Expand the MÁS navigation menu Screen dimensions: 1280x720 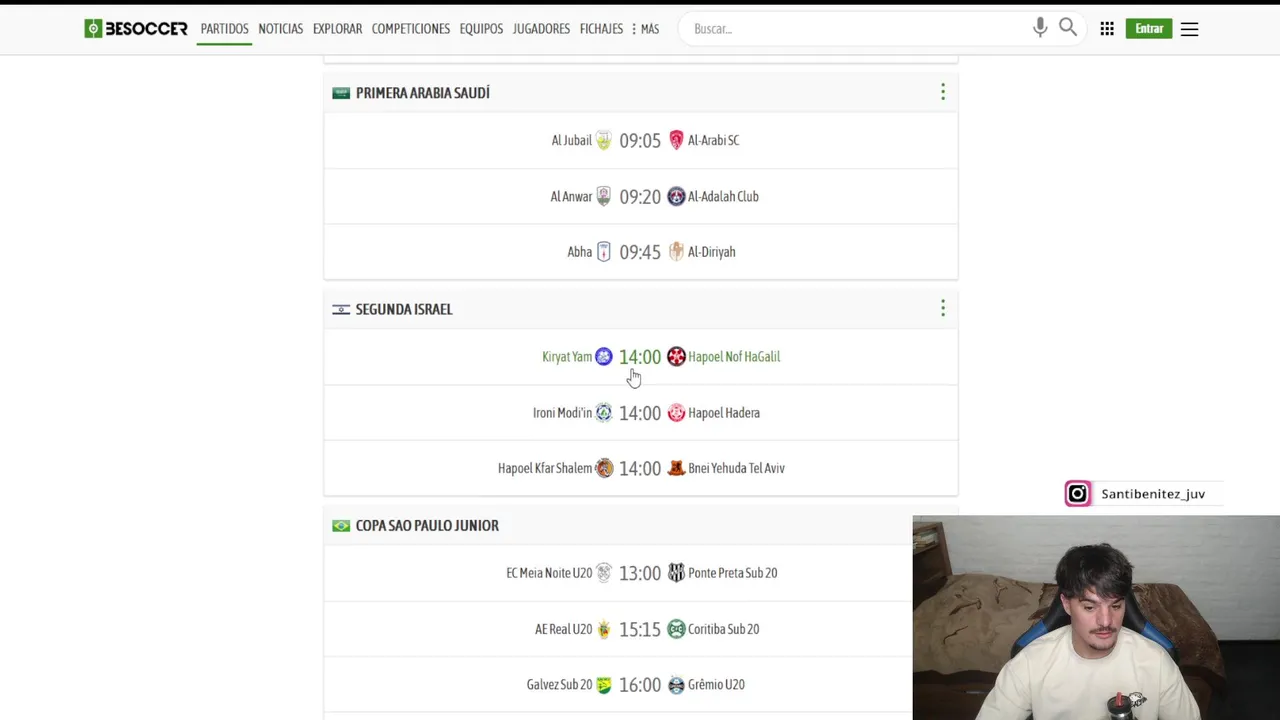pos(646,29)
